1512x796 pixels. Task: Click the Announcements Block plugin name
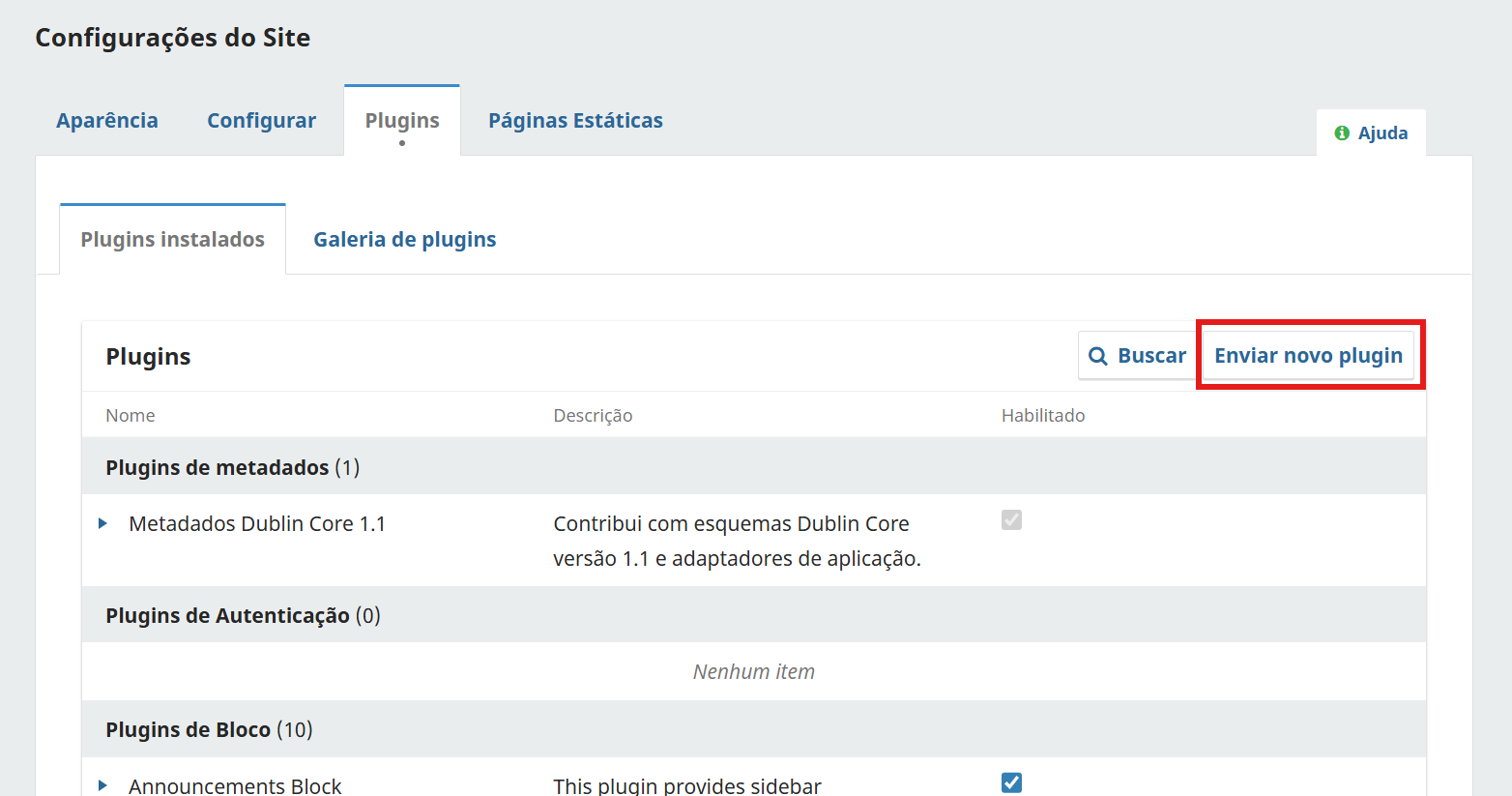[x=235, y=785]
